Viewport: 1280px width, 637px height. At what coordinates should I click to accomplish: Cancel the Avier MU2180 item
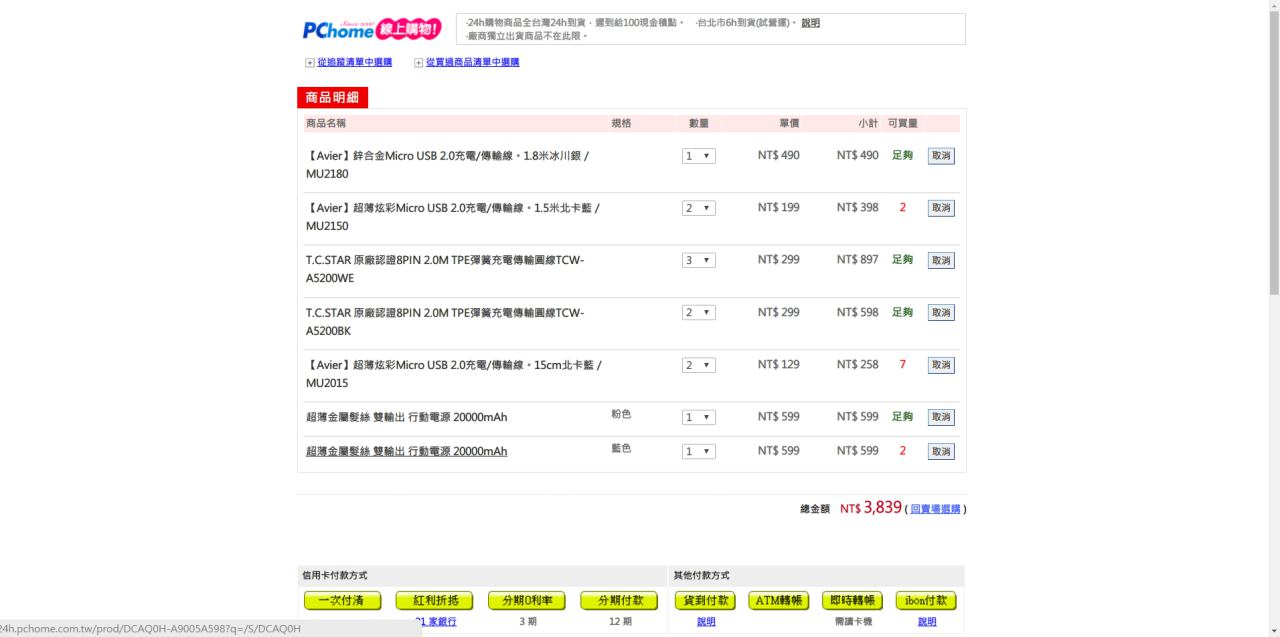tap(941, 156)
